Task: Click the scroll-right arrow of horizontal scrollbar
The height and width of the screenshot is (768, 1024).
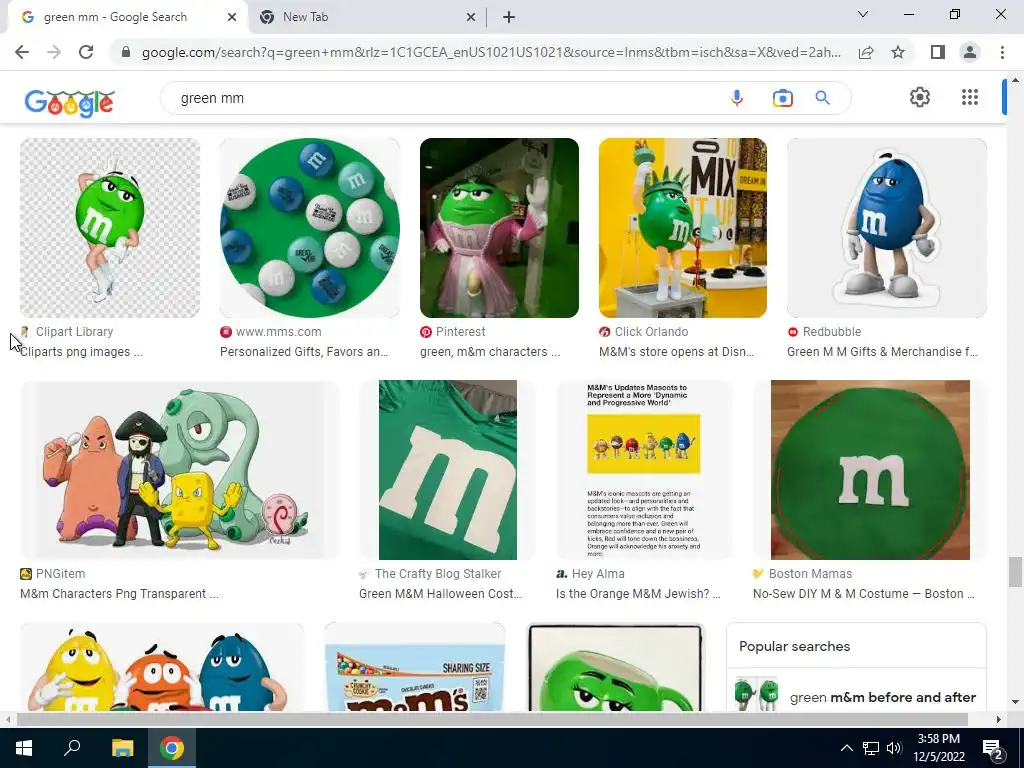Action: coord(999,719)
